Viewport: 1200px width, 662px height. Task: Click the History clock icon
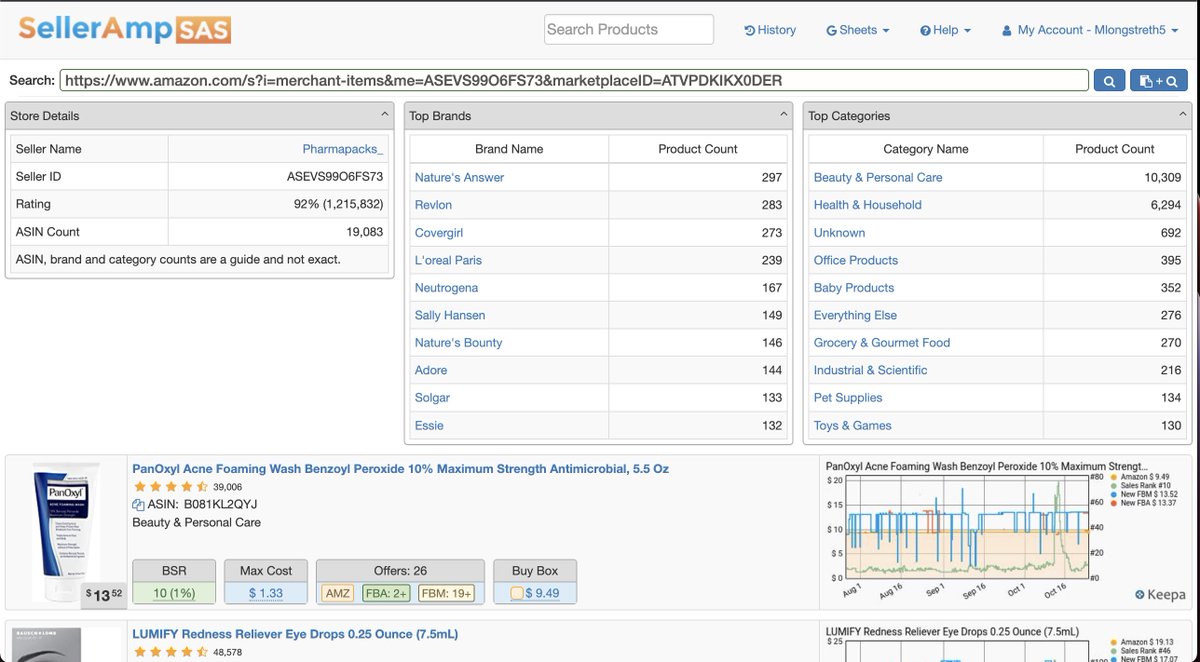(x=747, y=30)
